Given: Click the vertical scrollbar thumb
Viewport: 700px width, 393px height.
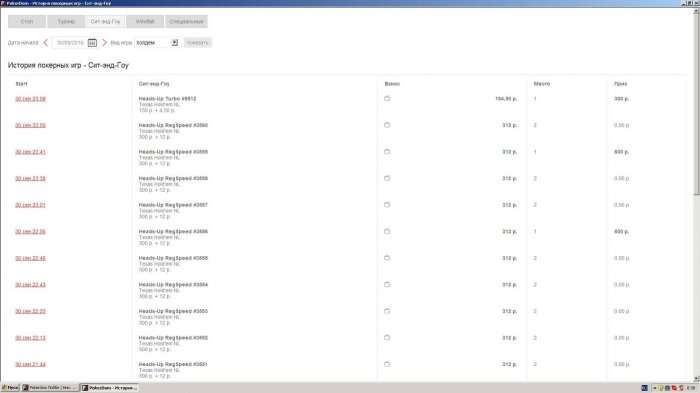Looking at the screenshot, I should click(x=696, y=102).
